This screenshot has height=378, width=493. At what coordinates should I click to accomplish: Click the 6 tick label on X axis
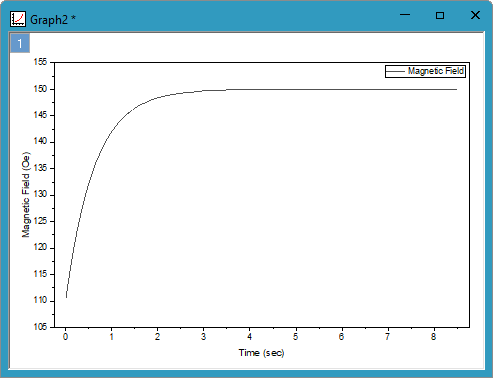pos(341,337)
